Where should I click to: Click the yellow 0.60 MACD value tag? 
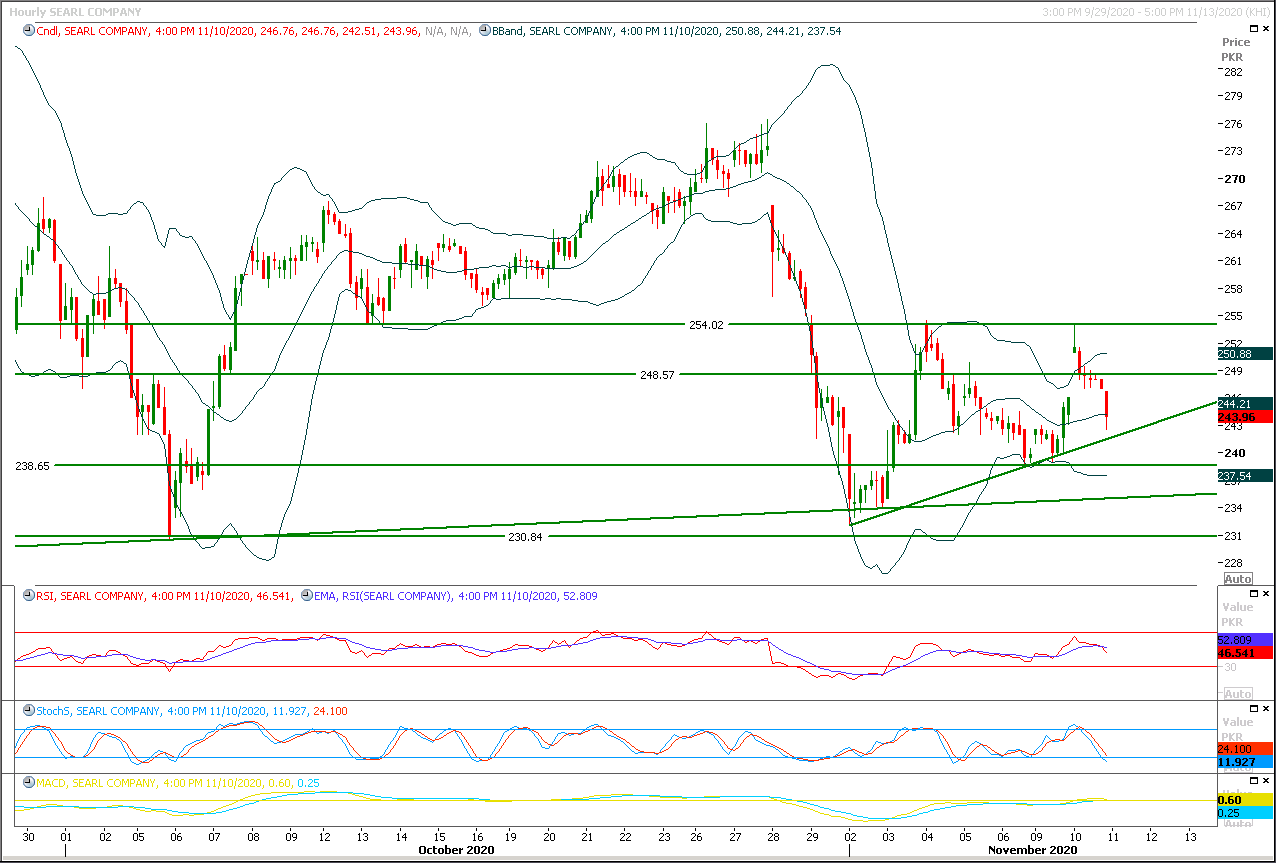(x=1245, y=800)
